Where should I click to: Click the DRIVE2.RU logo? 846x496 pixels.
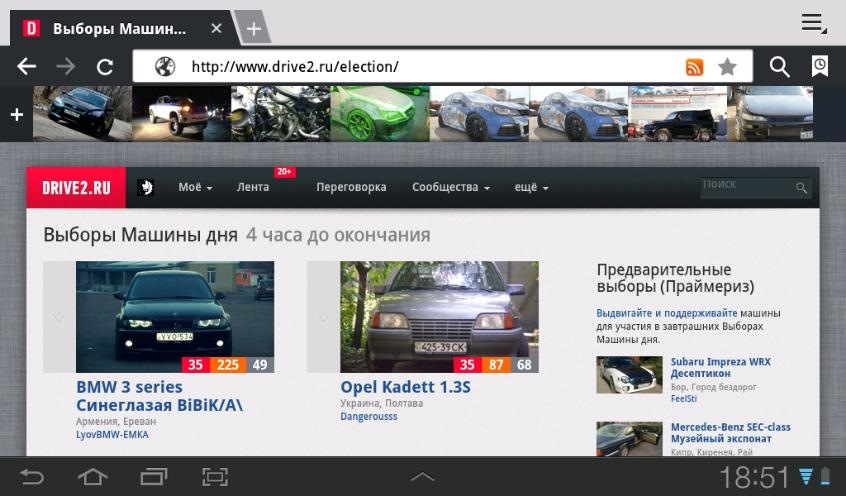click(x=76, y=187)
